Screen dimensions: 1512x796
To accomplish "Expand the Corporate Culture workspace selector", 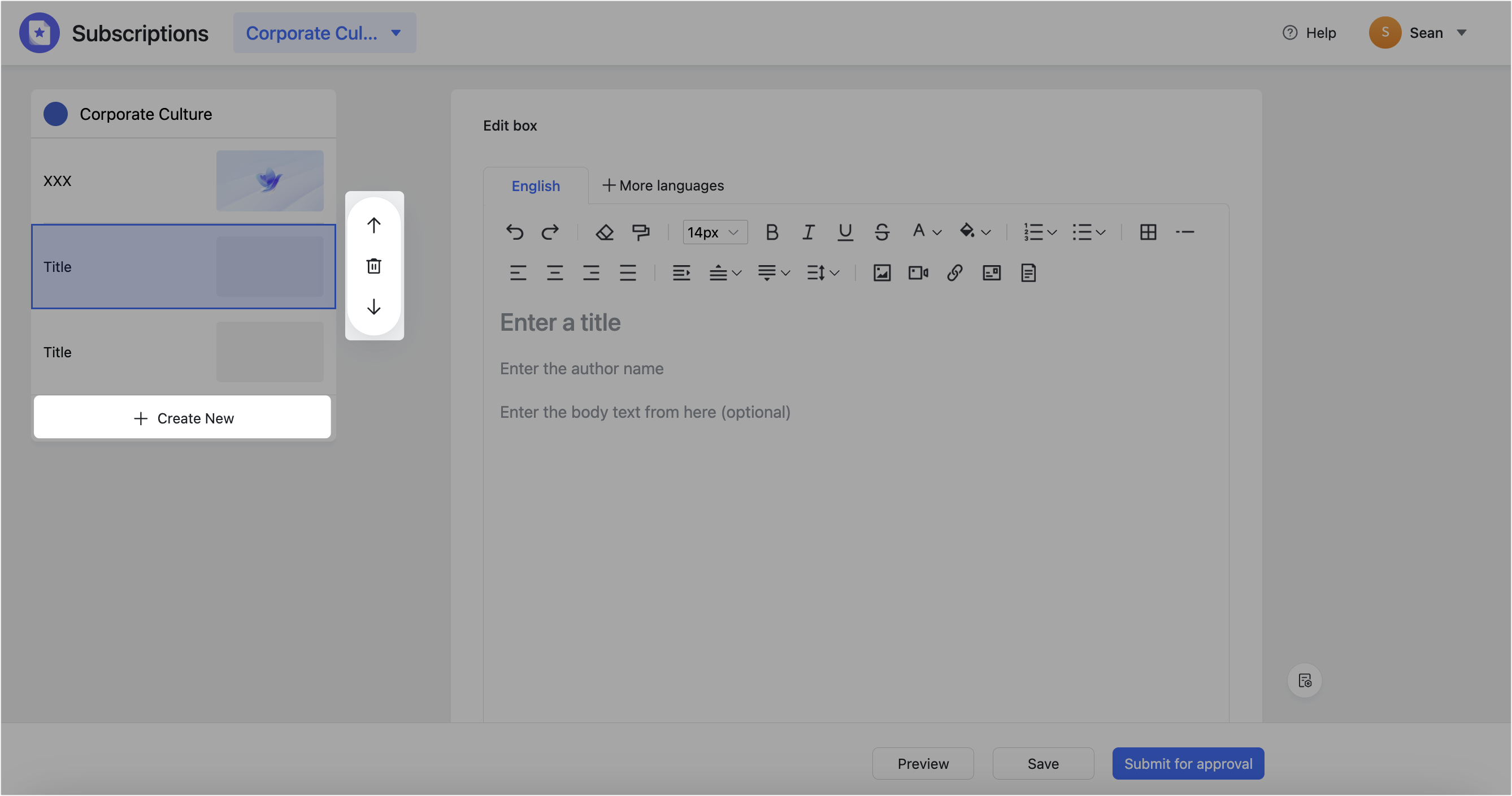I will 324,33.
